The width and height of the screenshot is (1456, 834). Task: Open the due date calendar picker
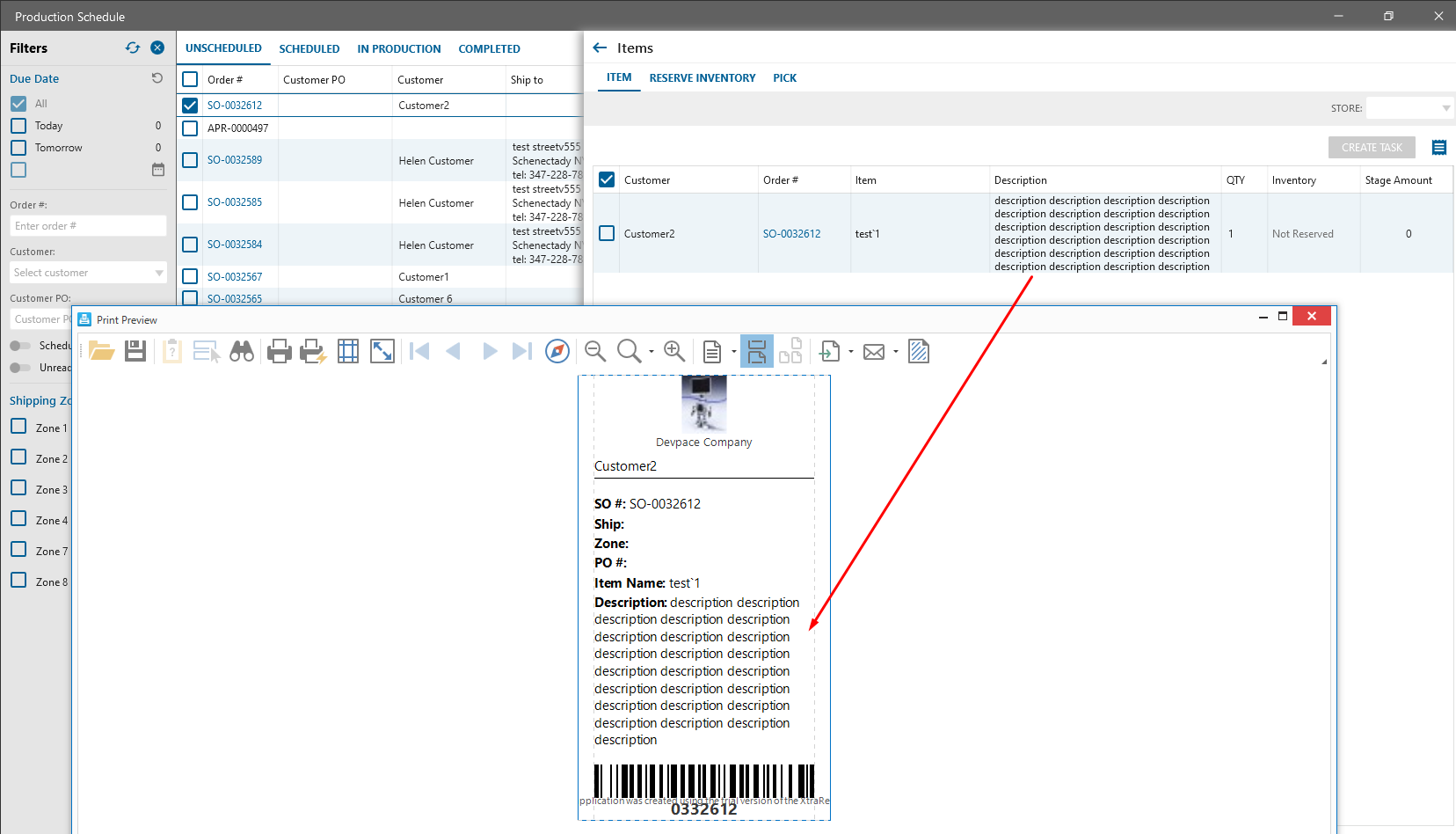pyautogui.click(x=158, y=170)
